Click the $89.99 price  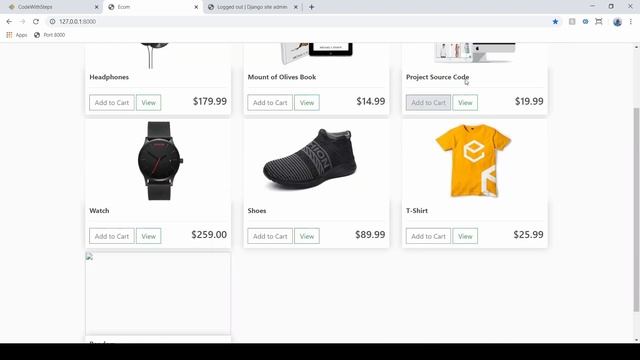click(370, 235)
